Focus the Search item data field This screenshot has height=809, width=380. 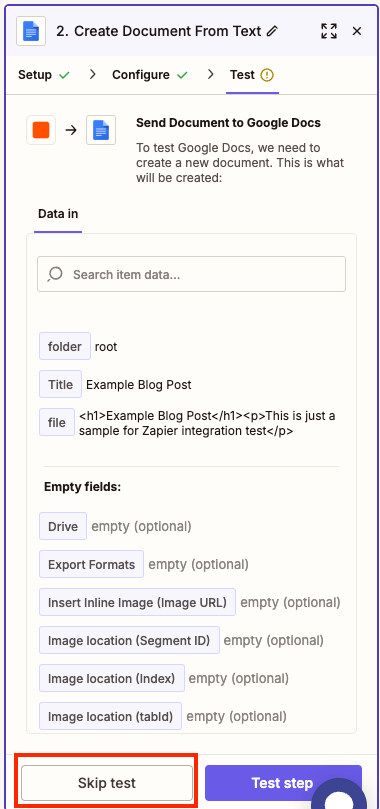(191, 274)
